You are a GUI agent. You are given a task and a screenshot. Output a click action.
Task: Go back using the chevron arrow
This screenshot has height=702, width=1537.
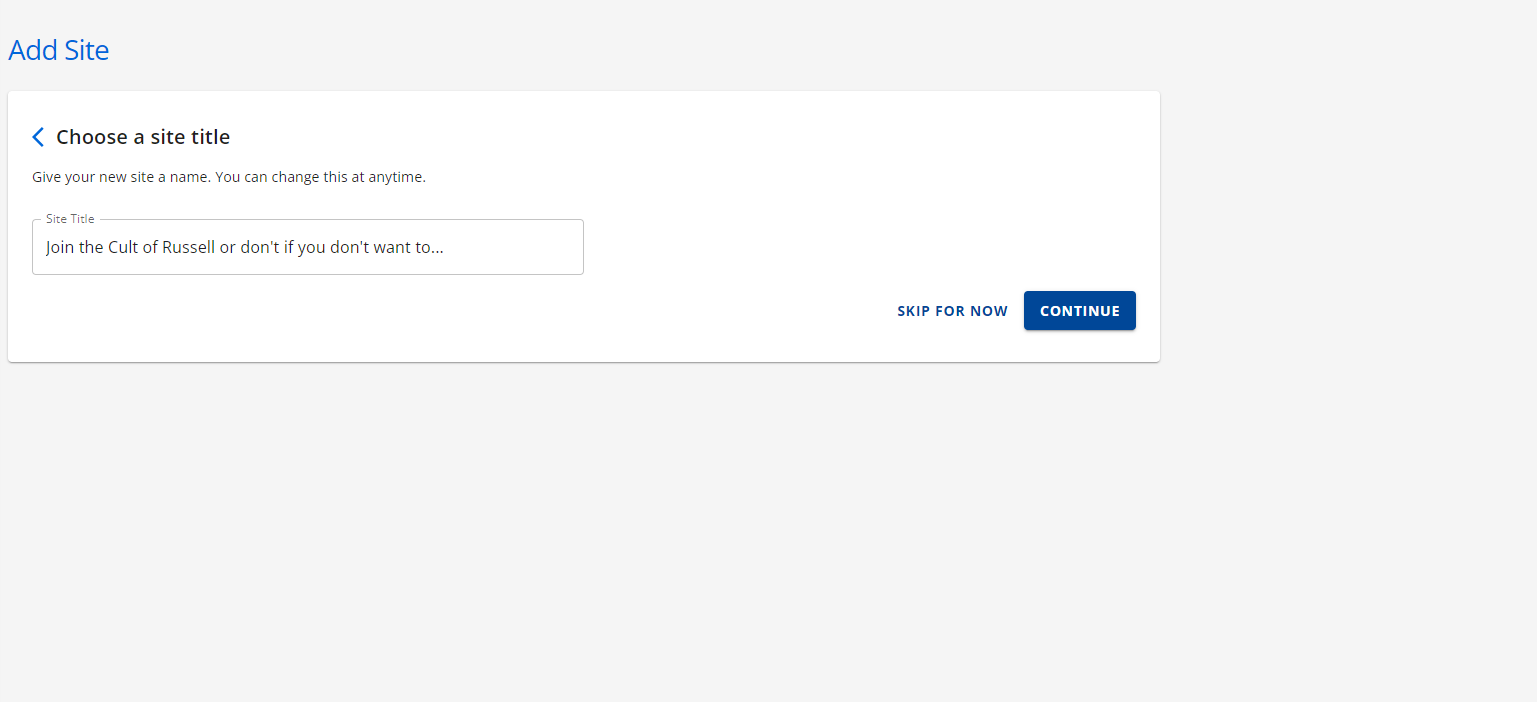38,137
